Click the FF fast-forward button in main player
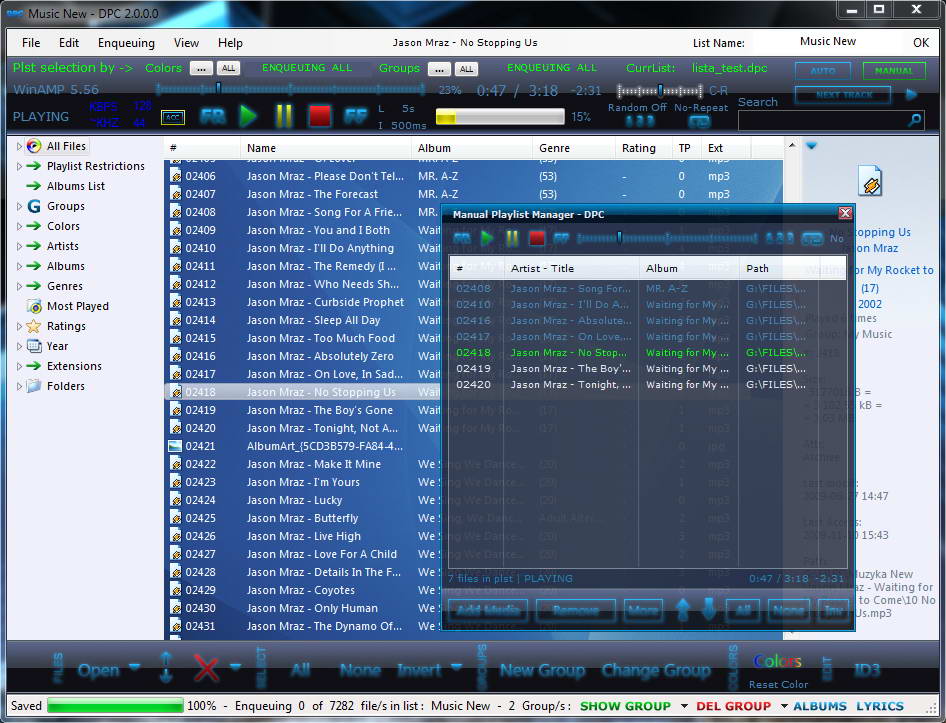The width and height of the screenshot is (946, 723). 355,116
